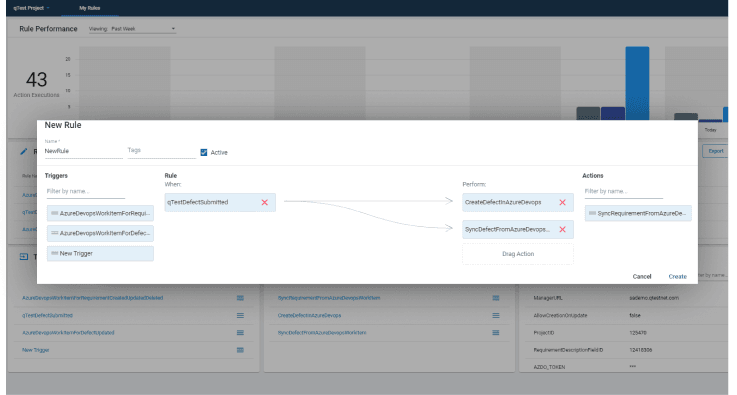Image resolution: width=737 pixels, height=395 pixels.
Task: Open the Viewing Past Week dropdown
Action: click(132, 29)
